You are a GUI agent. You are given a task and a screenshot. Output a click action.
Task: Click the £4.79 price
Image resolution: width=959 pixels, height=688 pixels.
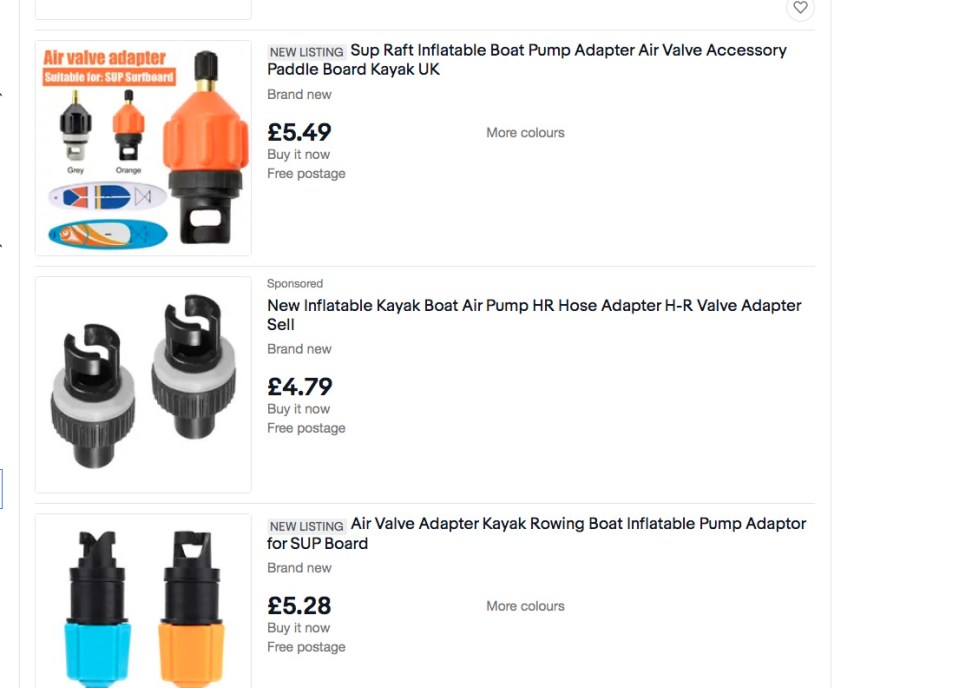tap(299, 387)
